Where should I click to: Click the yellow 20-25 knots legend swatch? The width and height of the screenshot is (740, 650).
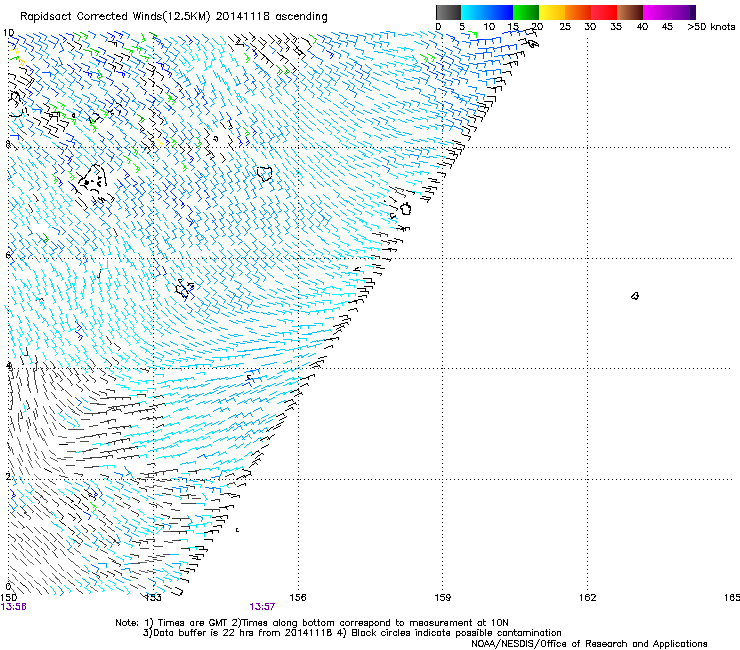(x=551, y=12)
